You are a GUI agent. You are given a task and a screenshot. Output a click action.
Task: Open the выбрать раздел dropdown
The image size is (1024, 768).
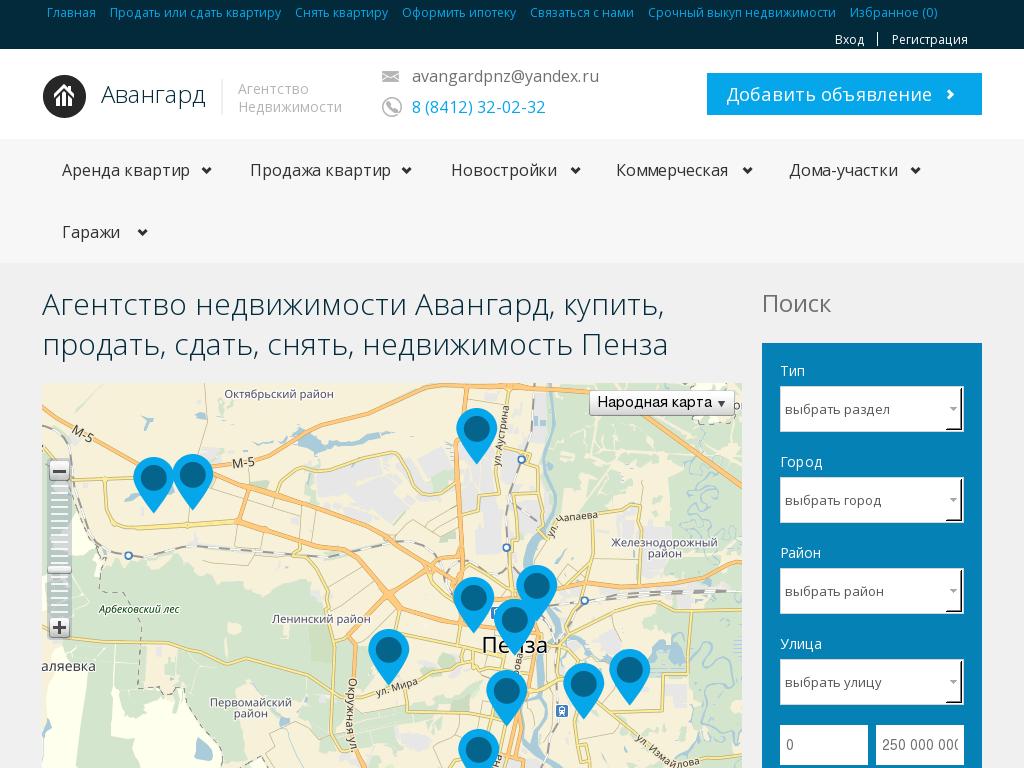pyautogui.click(x=871, y=409)
